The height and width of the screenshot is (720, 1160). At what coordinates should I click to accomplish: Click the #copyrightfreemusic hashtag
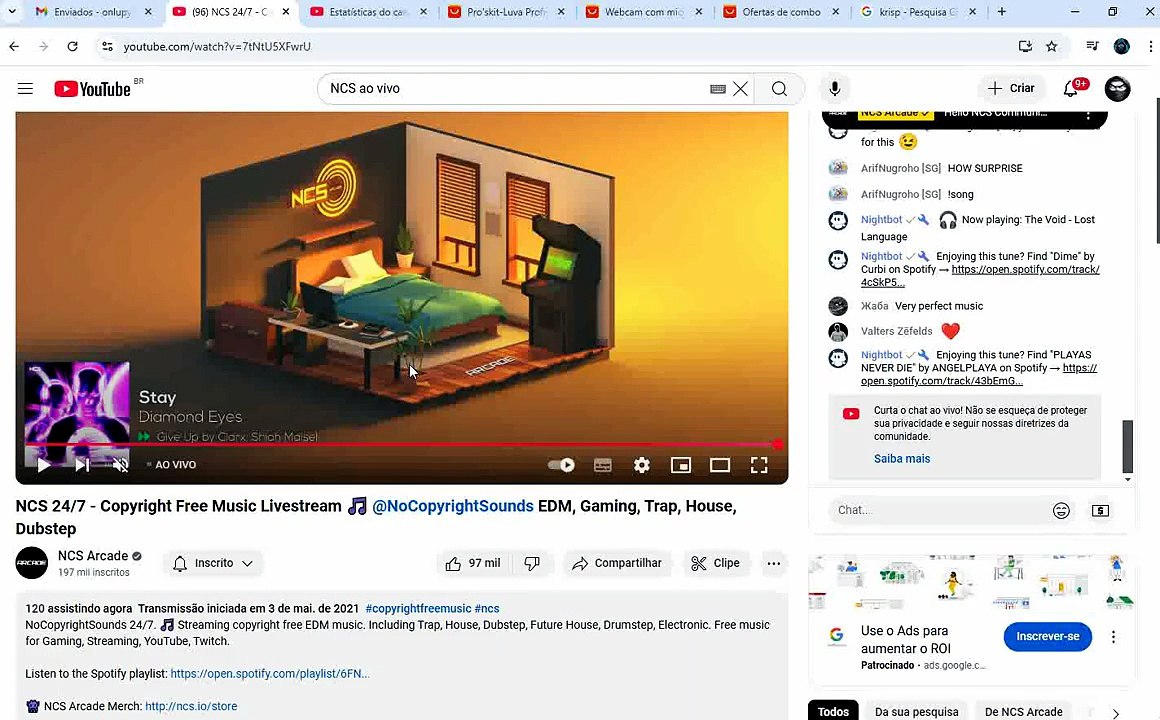coord(418,608)
